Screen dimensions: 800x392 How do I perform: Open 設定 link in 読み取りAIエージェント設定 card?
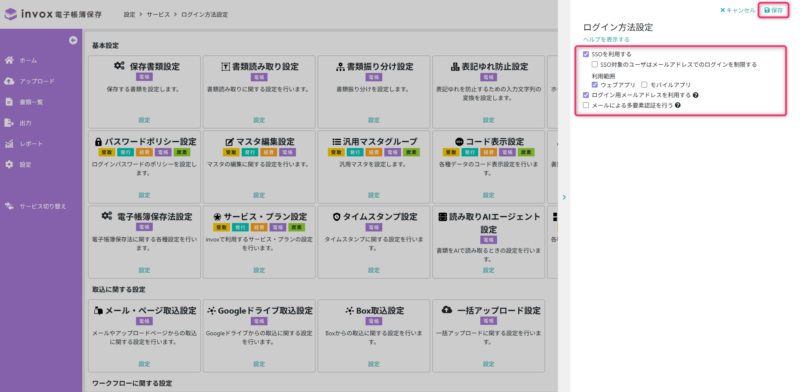(x=489, y=270)
